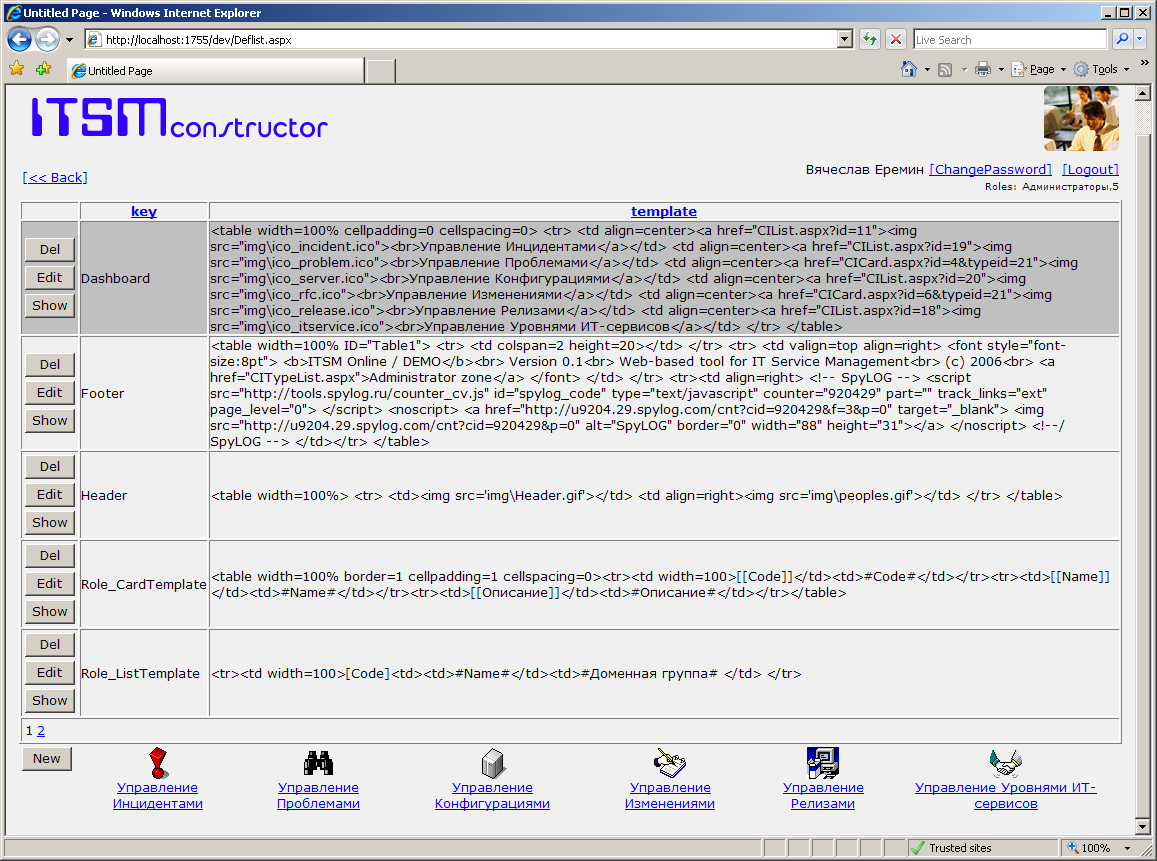
Task: Open the Tools menu
Action: click(x=1101, y=69)
